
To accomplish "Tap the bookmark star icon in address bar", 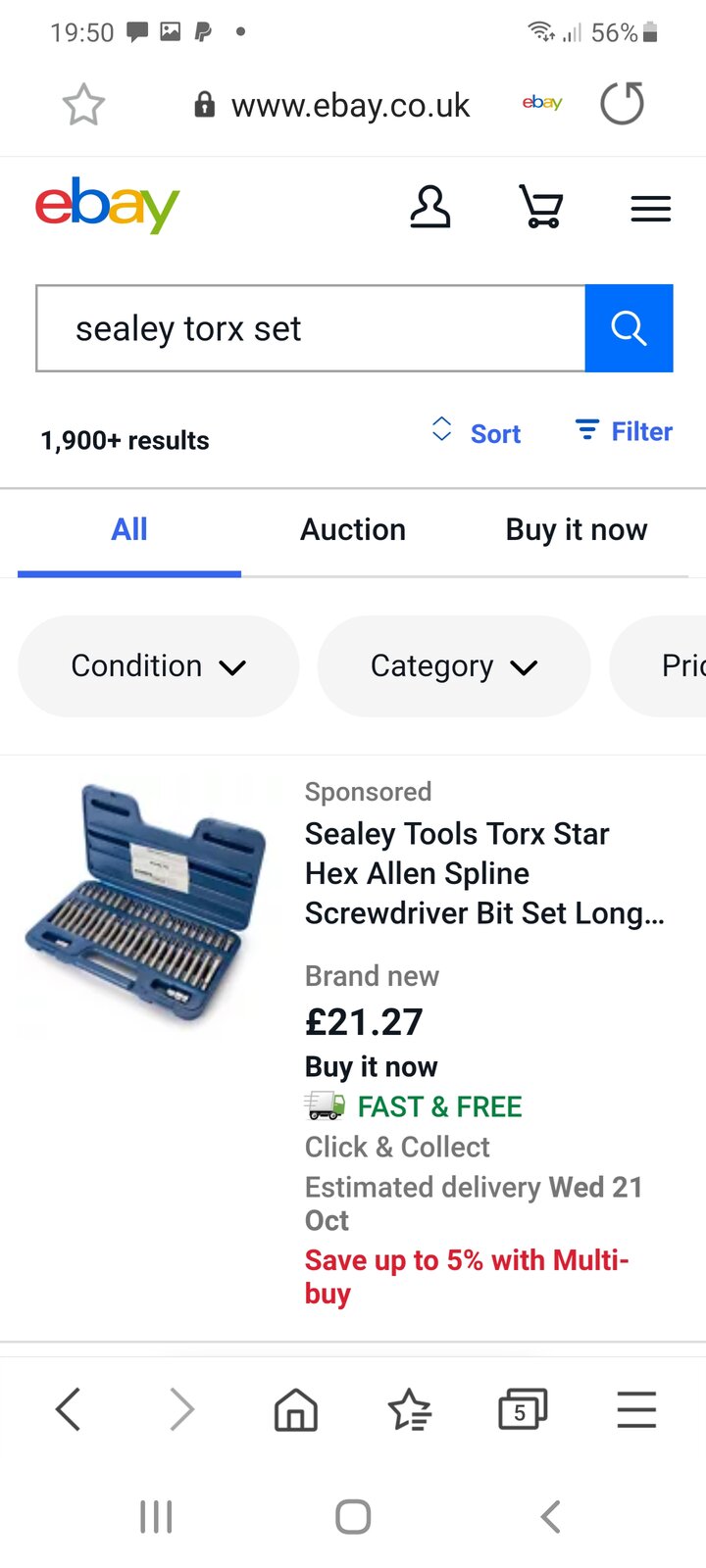I will click(x=83, y=105).
